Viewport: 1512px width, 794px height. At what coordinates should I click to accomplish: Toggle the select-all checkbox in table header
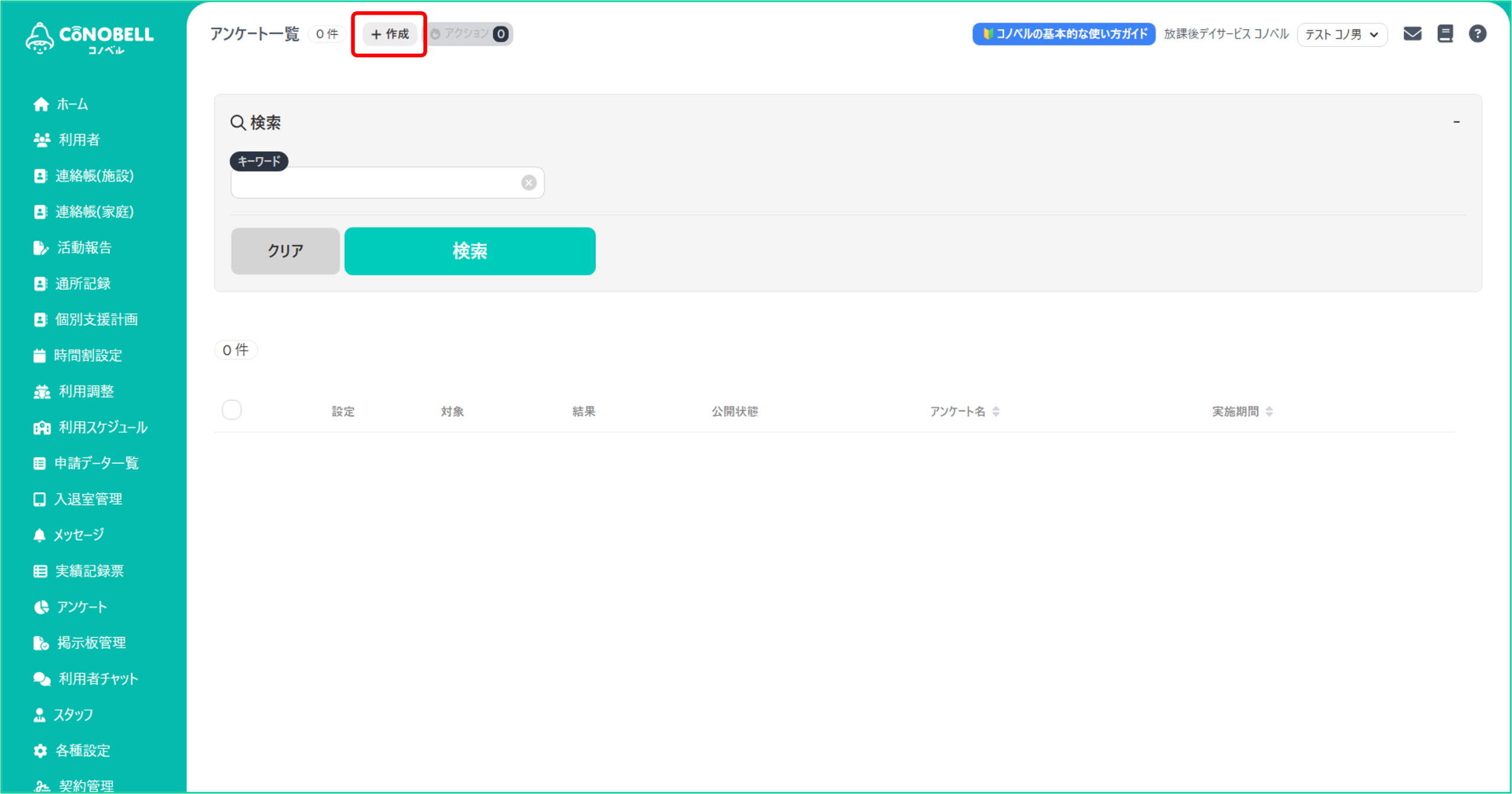pyautogui.click(x=232, y=410)
